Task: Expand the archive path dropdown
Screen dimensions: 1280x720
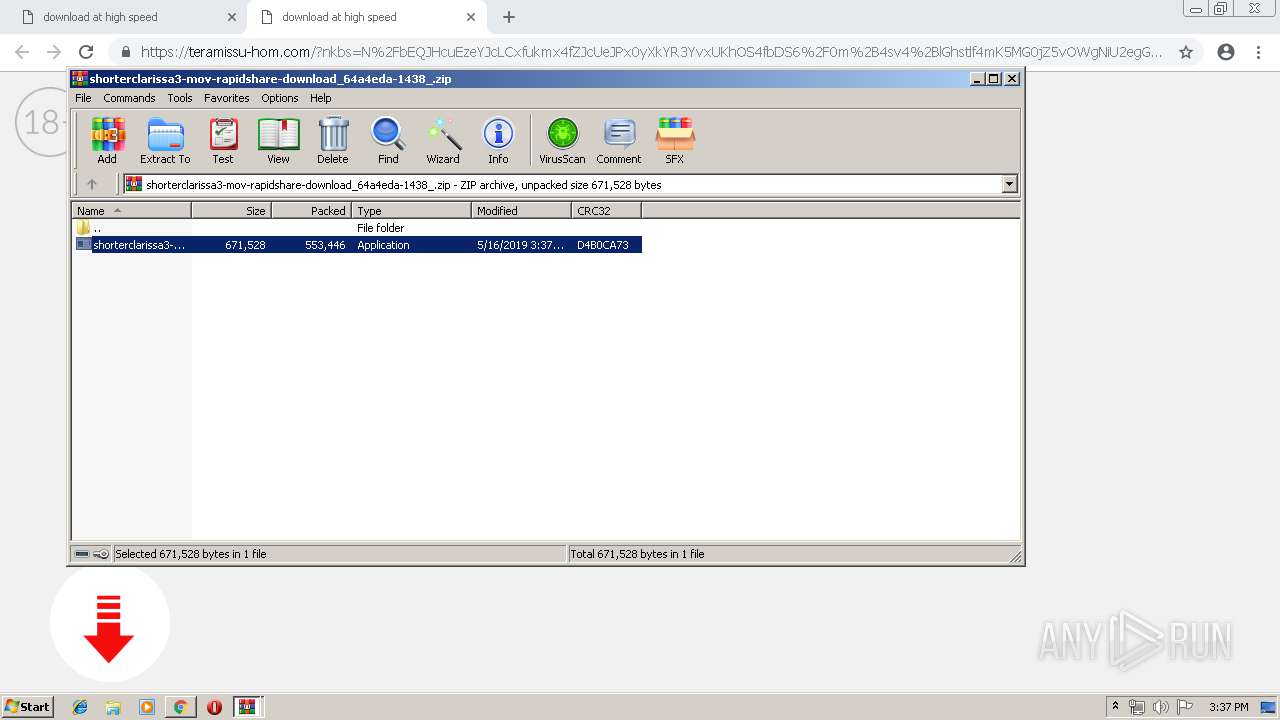Action: point(1009,184)
